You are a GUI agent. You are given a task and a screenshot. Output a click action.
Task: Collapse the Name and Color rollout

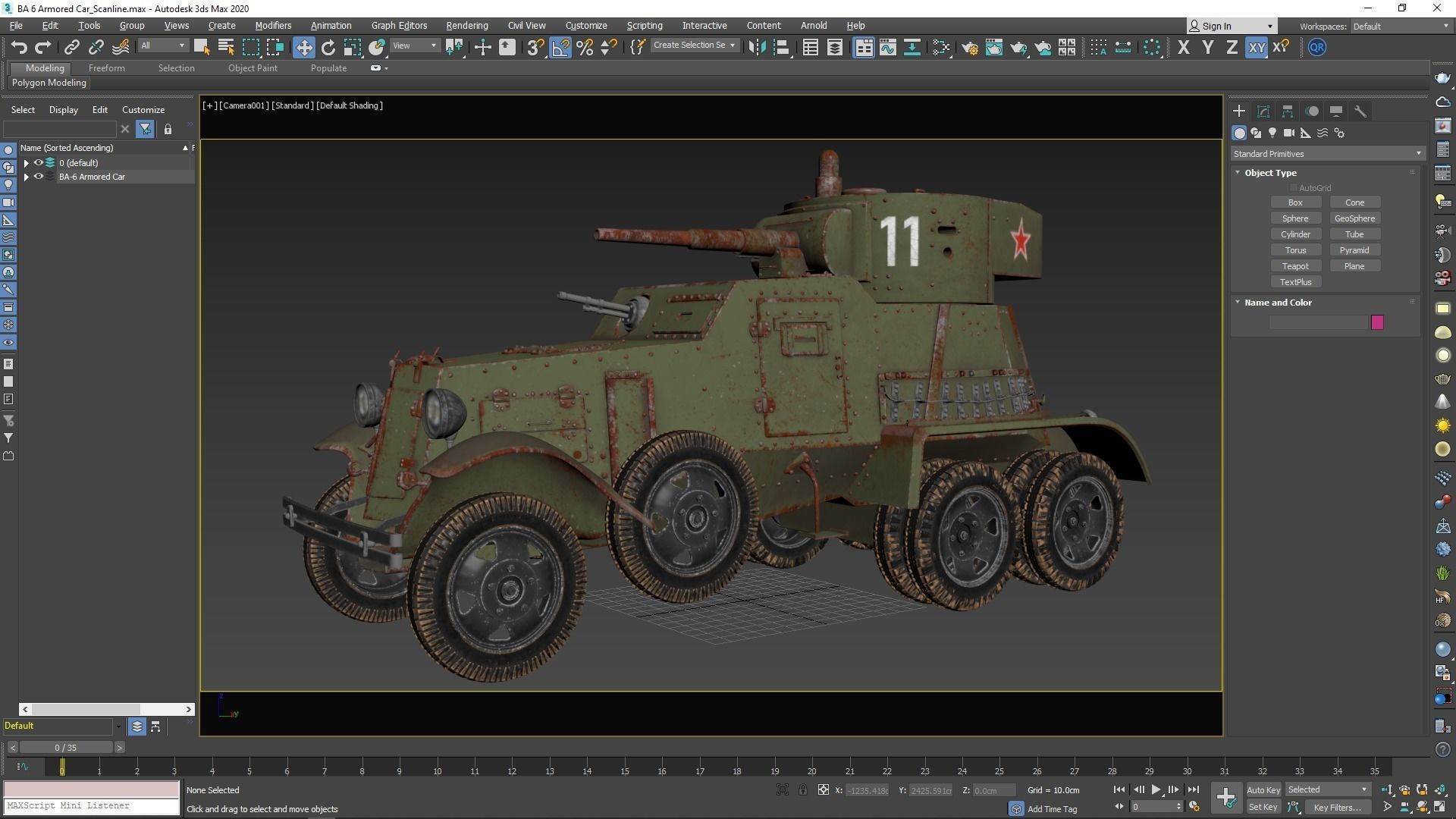click(1238, 302)
